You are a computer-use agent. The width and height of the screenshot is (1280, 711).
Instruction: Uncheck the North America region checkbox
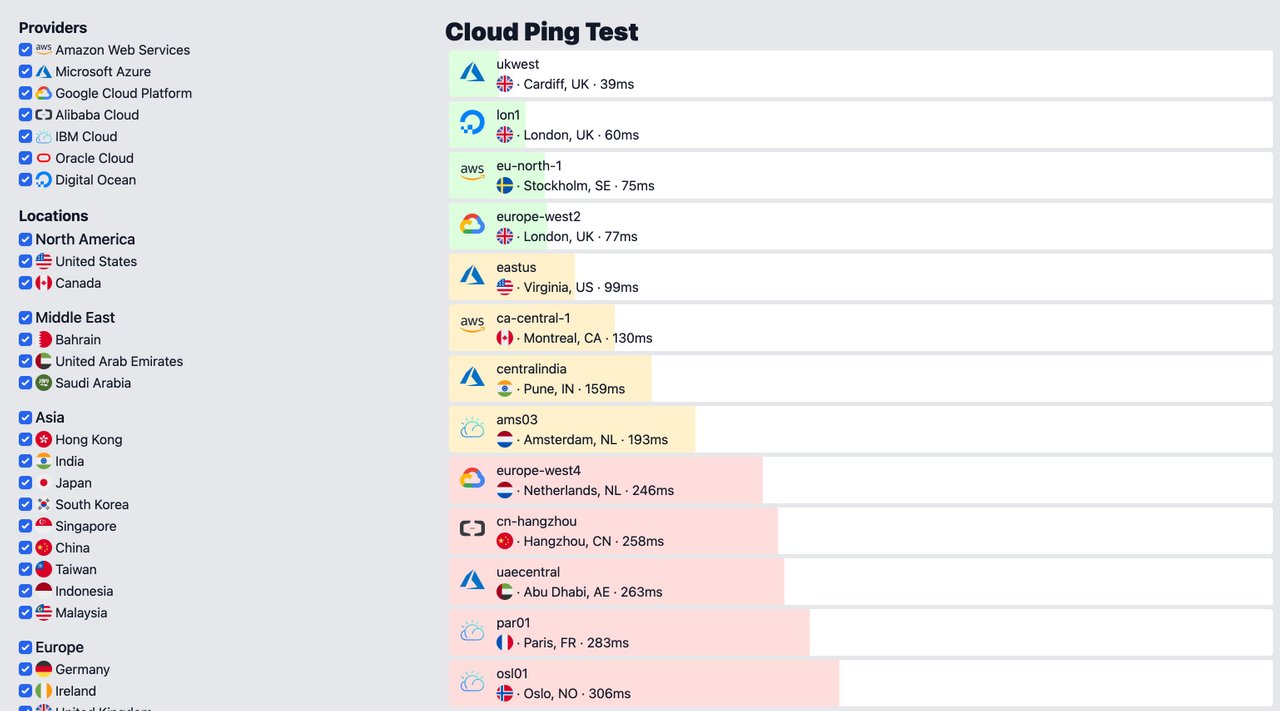(x=26, y=239)
